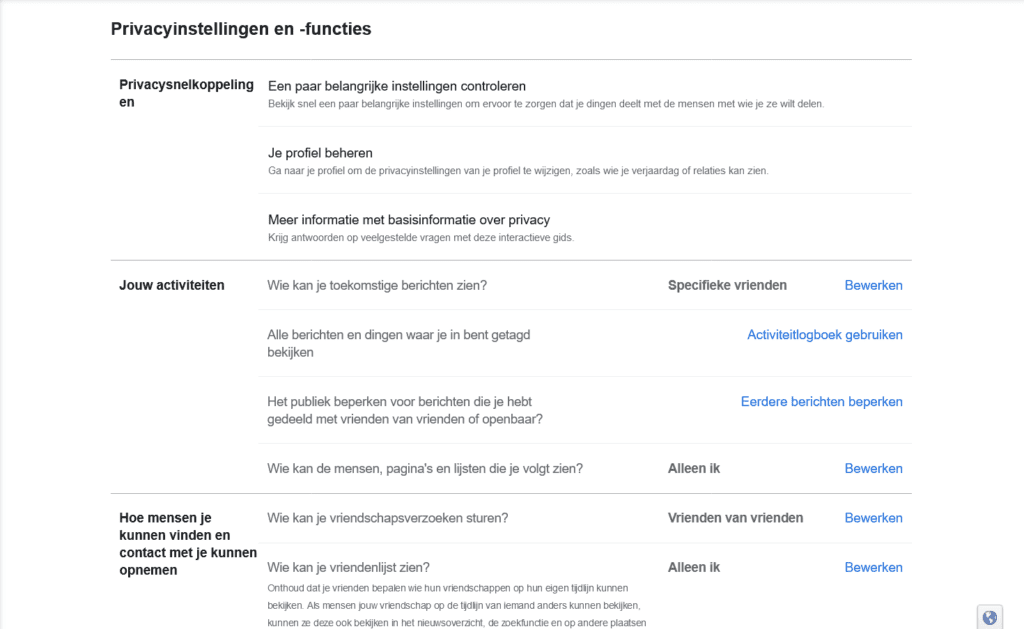This screenshot has width=1024, height=629.
Task: Select 'Alleen ik' value for followed pages
Action: tap(694, 469)
